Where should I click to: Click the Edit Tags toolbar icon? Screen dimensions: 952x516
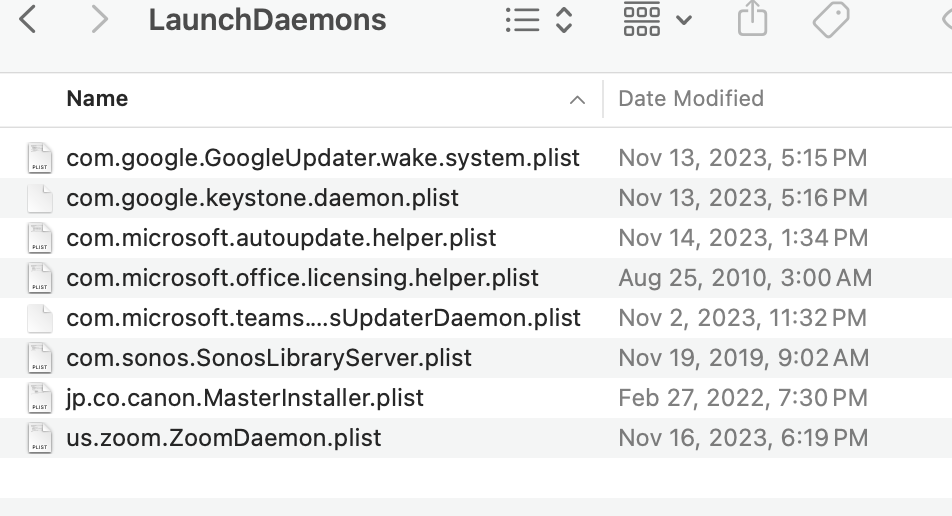click(x=830, y=20)
